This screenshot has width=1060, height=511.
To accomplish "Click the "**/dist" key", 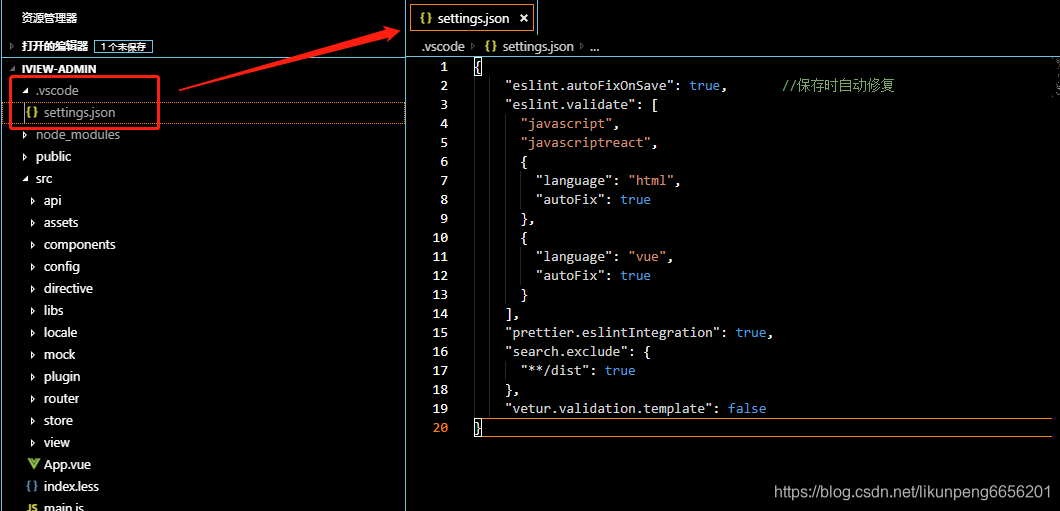I will [x=555, y=370].
